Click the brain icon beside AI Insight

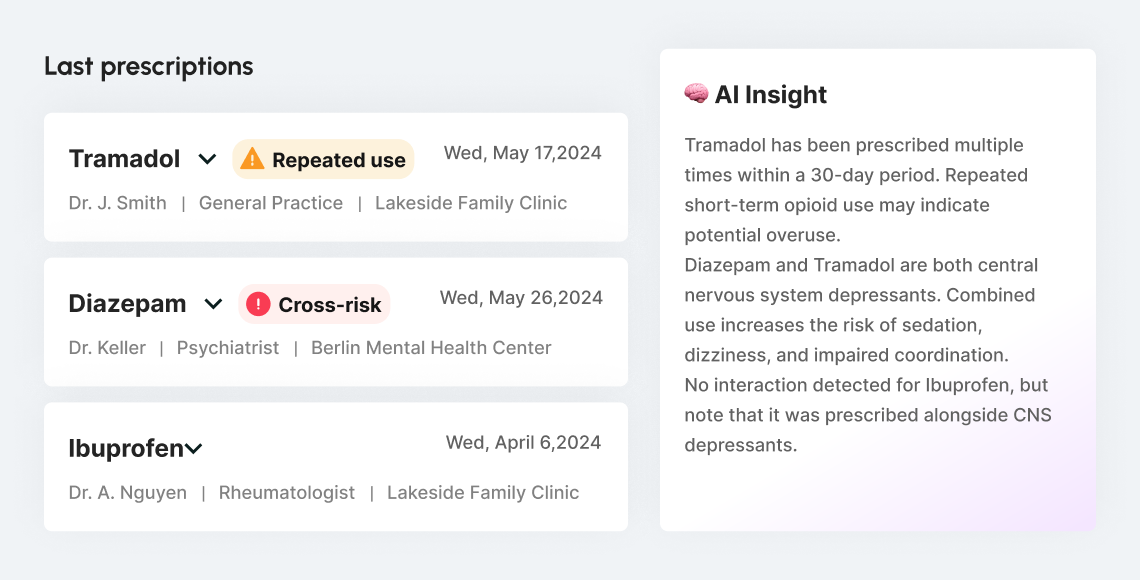[694, 93]
